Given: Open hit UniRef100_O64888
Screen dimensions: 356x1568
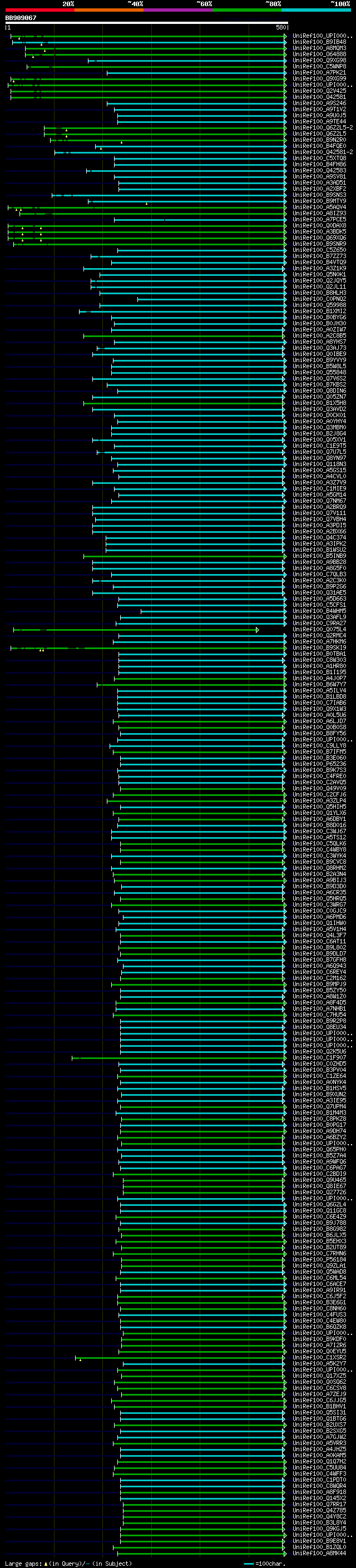Looking at the screenshot, I should pos(319,55).
